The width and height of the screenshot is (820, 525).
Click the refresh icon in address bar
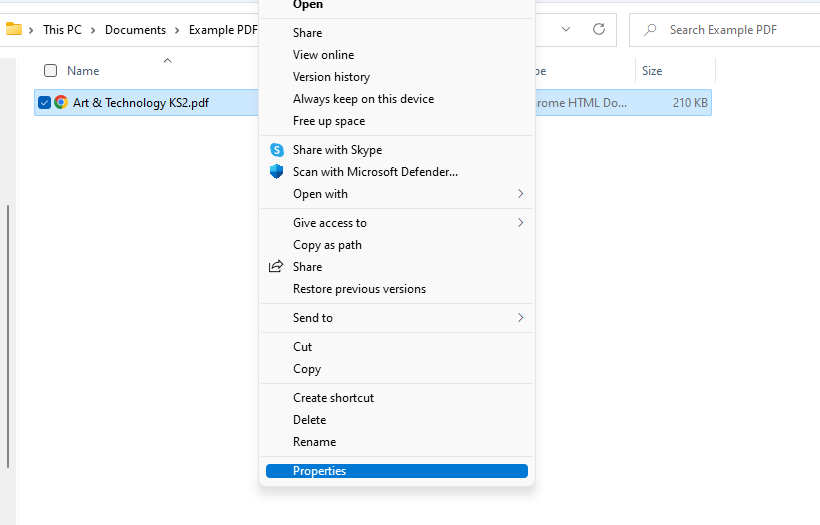pos(599,30)
